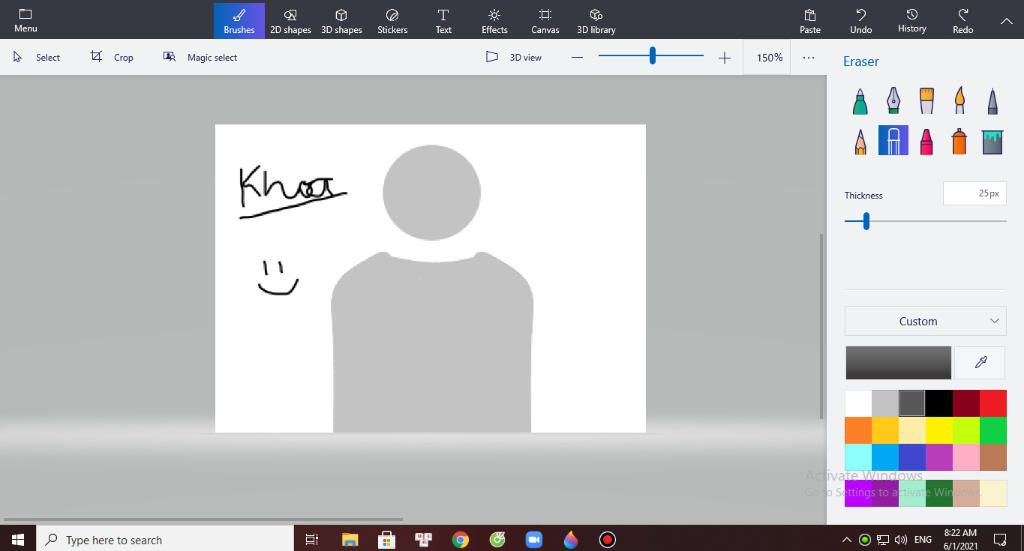Open the Text tab
Image resolution: width=1024 pixels, height=551 pixels.
[443, 21]
